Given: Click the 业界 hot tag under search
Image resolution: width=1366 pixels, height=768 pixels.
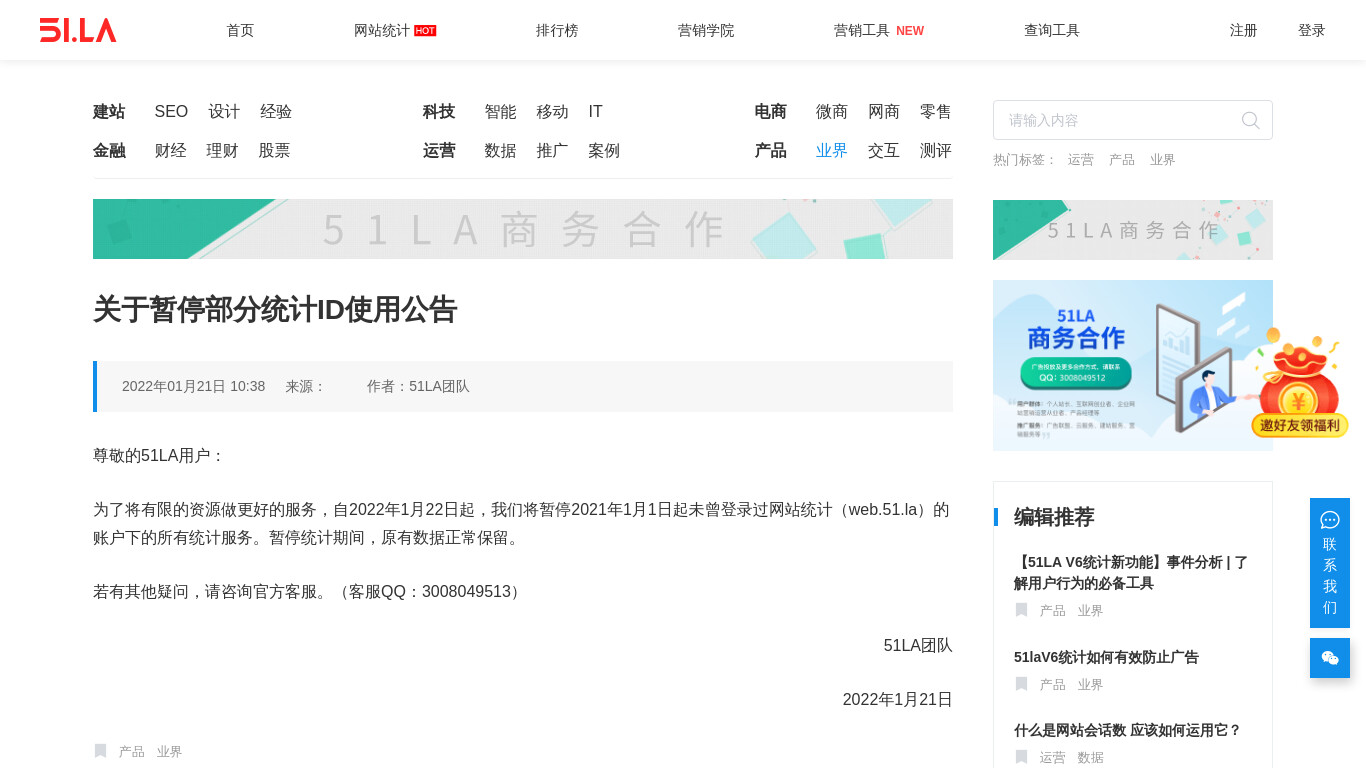Looking at the screenshot, I should point(1162,160).
